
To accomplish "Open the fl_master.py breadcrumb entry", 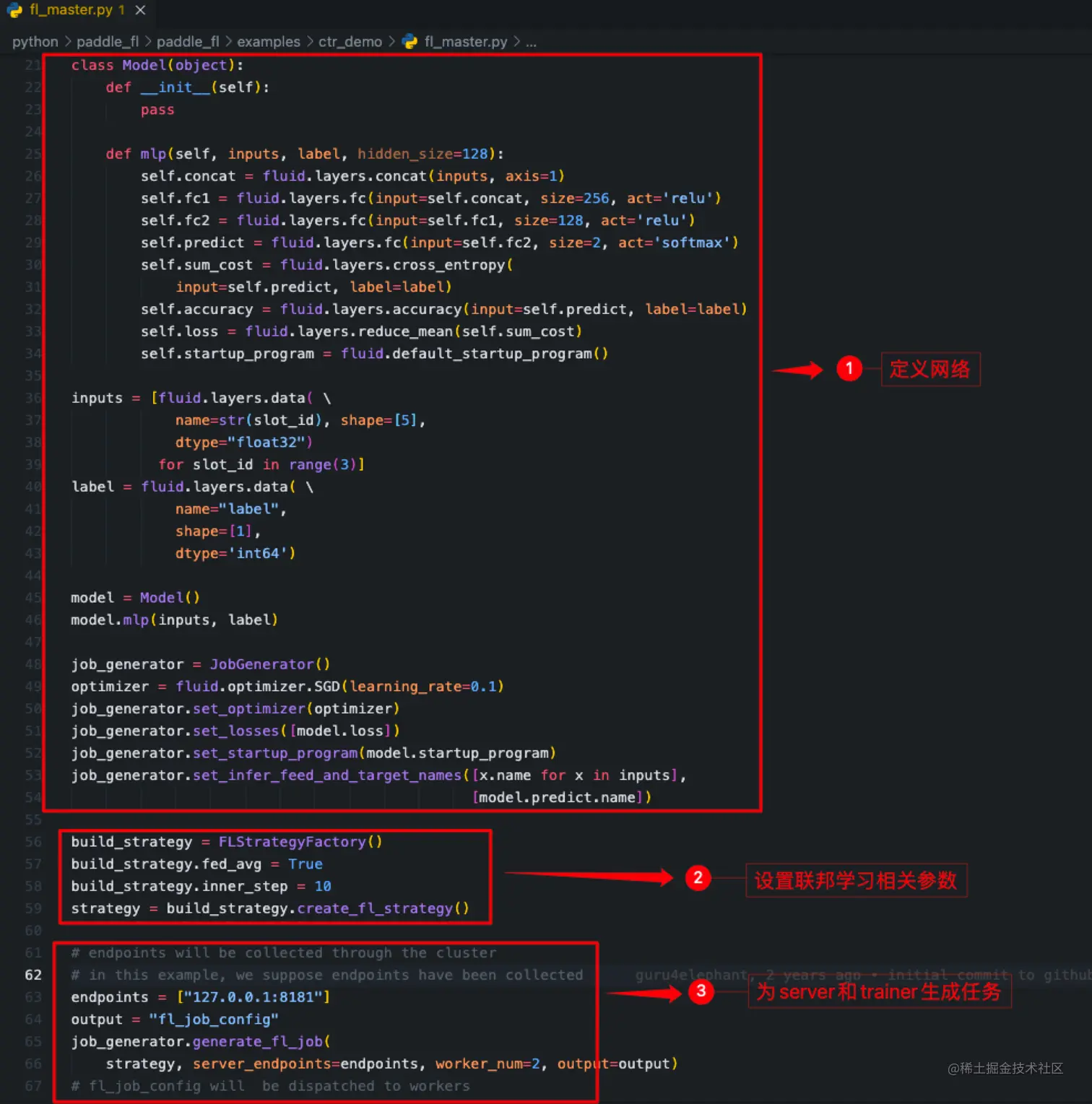I will click(x=466, y=42).
